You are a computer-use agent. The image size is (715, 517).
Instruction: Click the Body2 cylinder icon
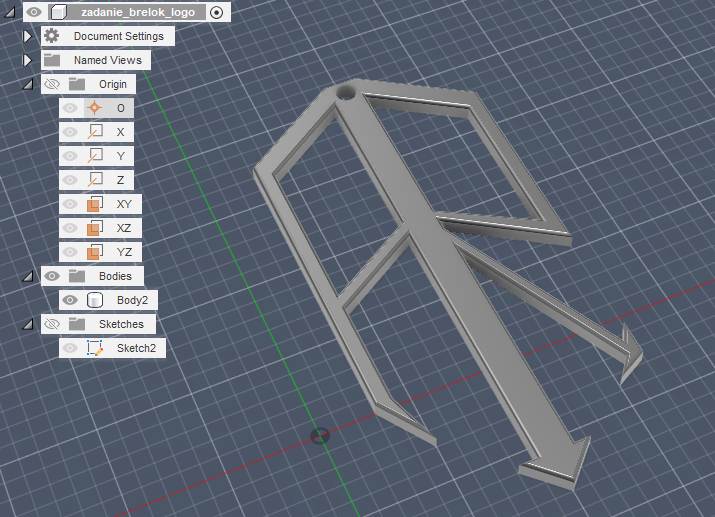pyautogui.click(x=95, y=300)
